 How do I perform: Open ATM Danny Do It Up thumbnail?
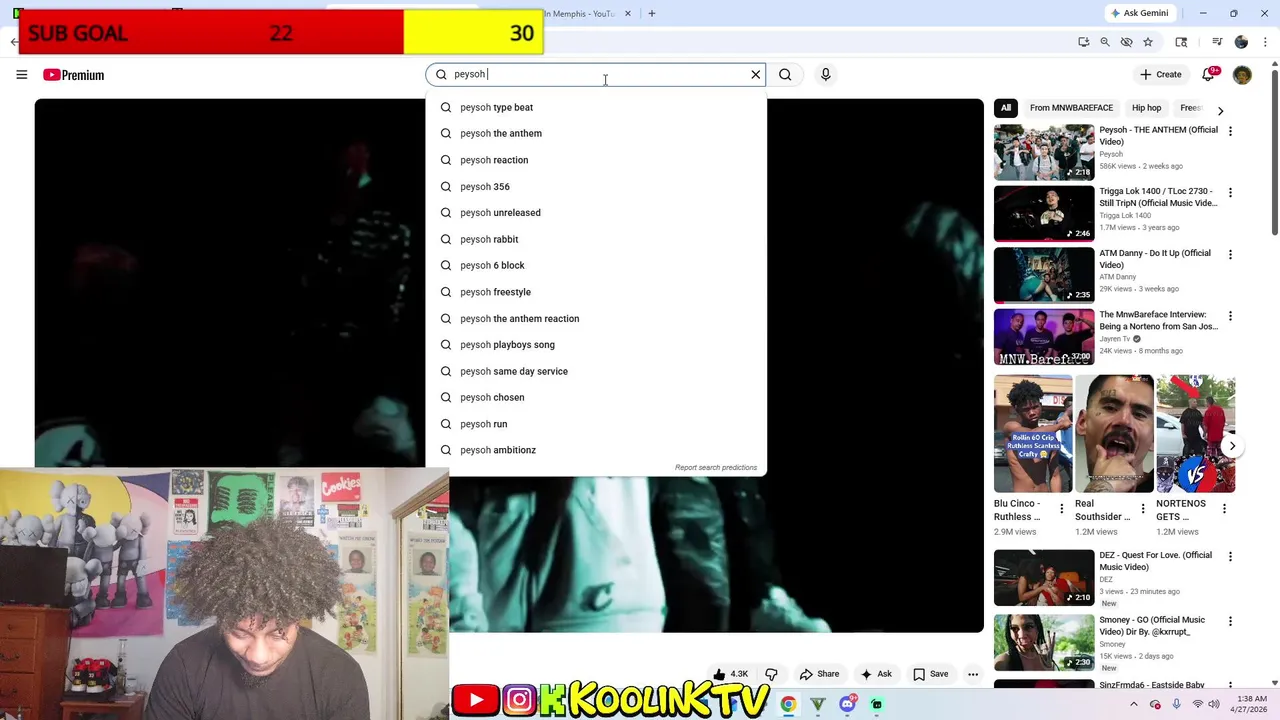pyautogui.click(x=1044, y=275)
